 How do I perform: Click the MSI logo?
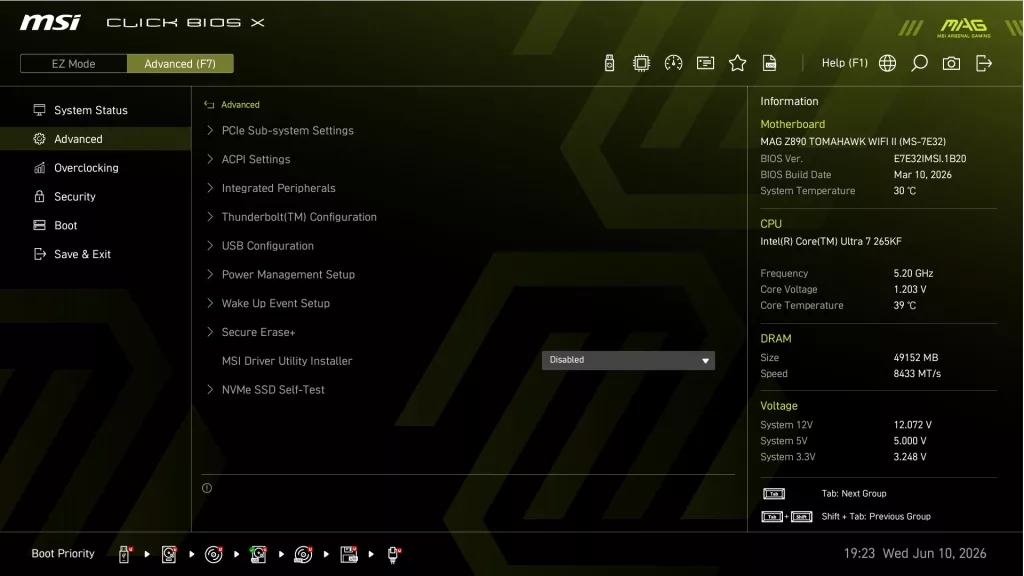click(x=50, y=23)
